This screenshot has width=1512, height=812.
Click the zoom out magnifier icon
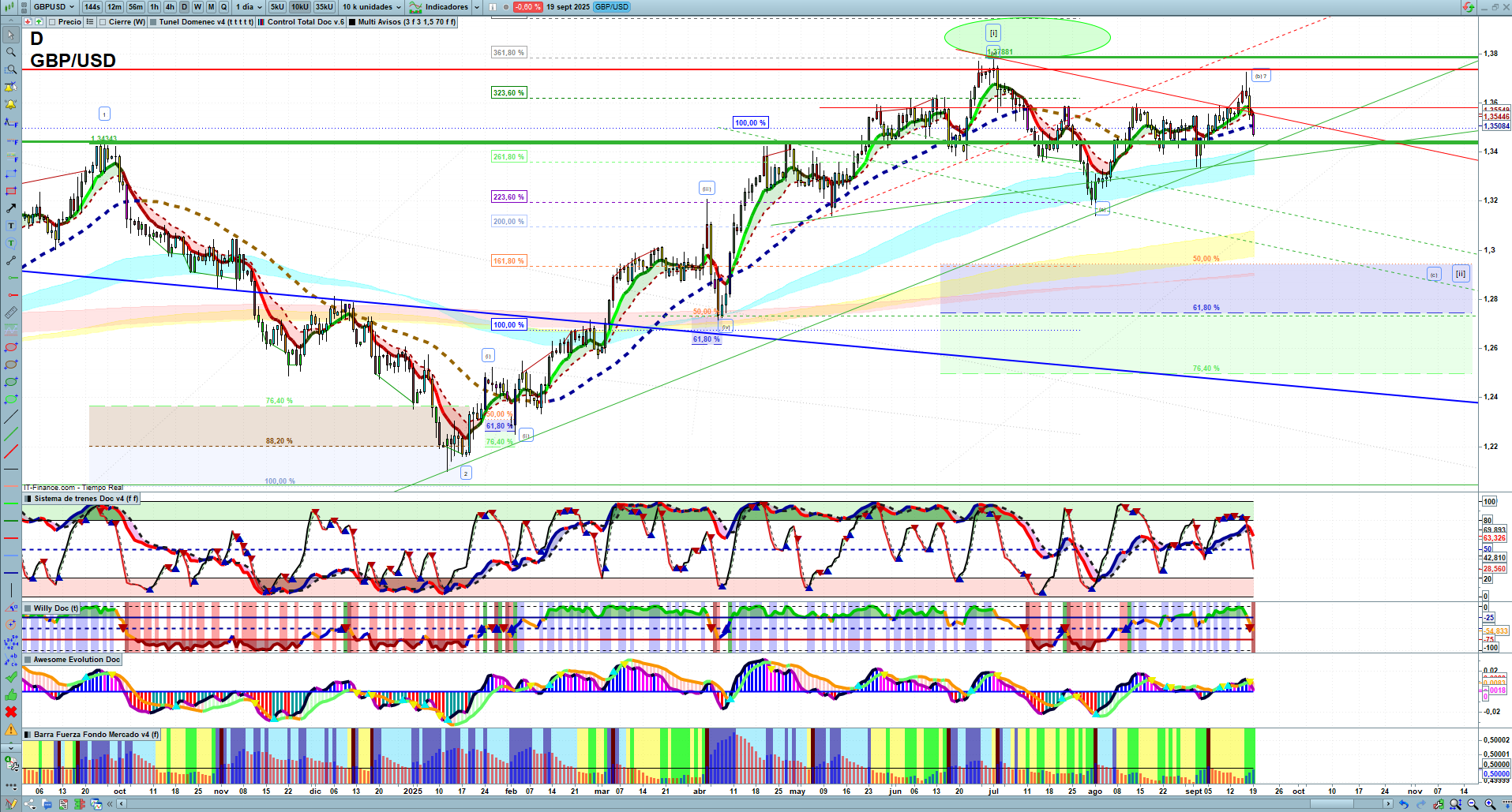(1473, 804)
